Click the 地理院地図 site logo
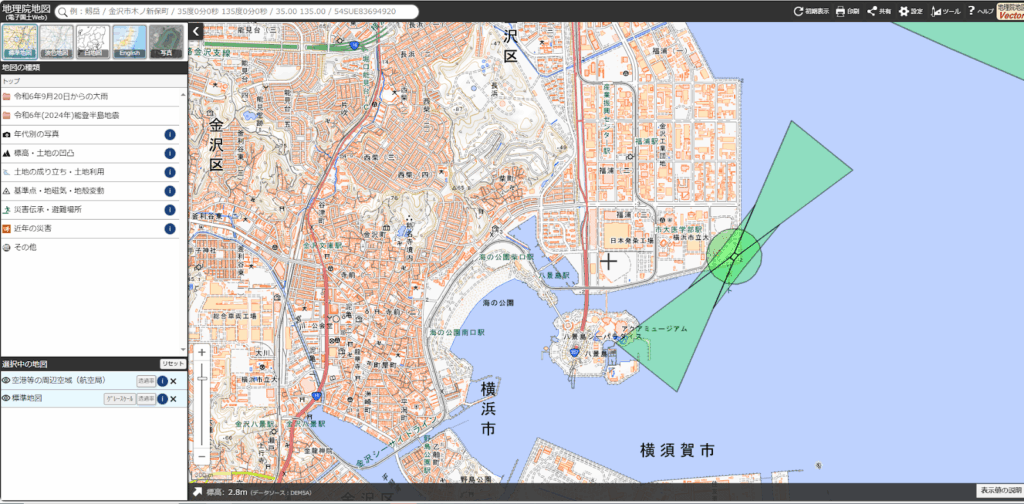This screenshot has width=1024, height=504. coord(25,11)
